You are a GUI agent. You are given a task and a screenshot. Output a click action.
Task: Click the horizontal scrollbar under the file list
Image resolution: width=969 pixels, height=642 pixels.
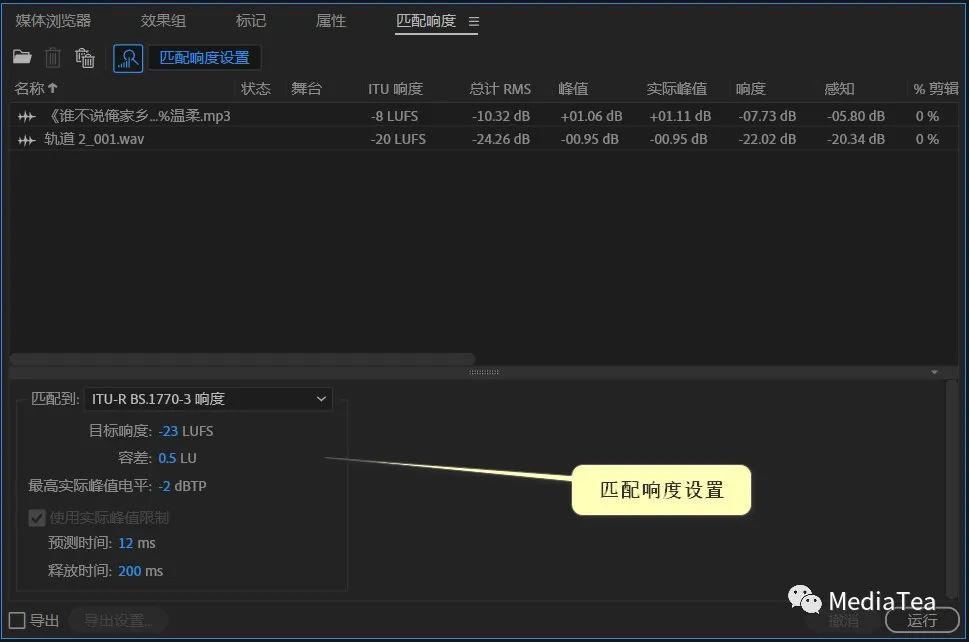[x=242, y=359]
